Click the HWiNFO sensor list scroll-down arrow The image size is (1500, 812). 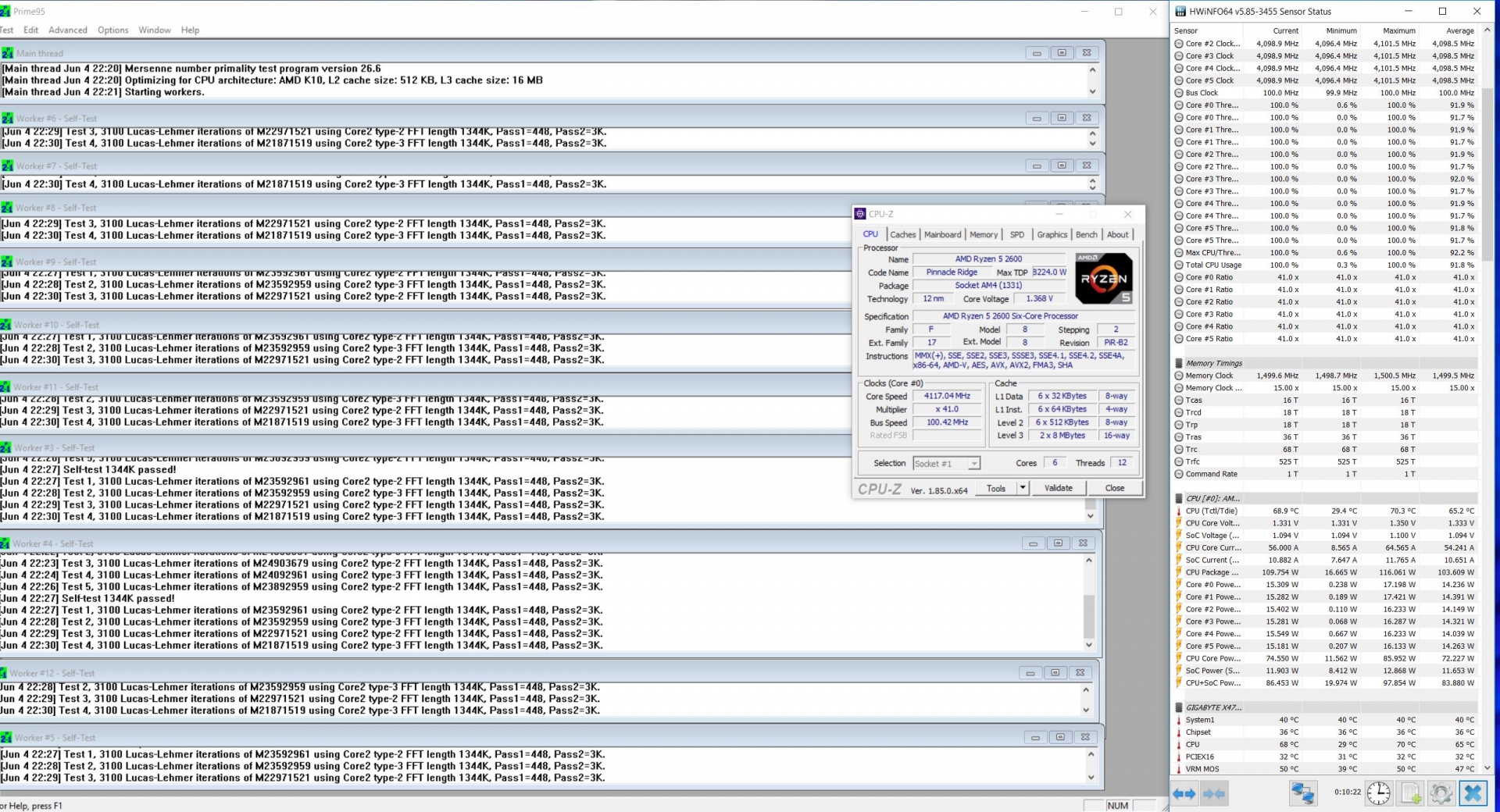click(x=1487, y=768)
